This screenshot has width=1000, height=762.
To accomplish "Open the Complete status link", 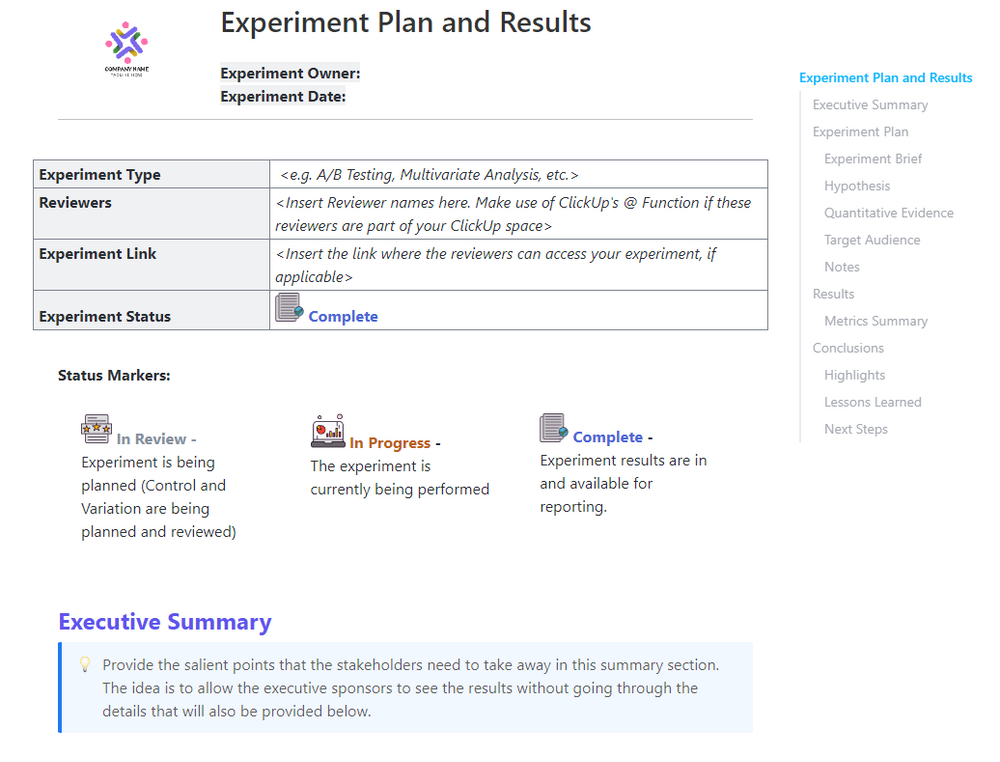I will pos(343,316).
